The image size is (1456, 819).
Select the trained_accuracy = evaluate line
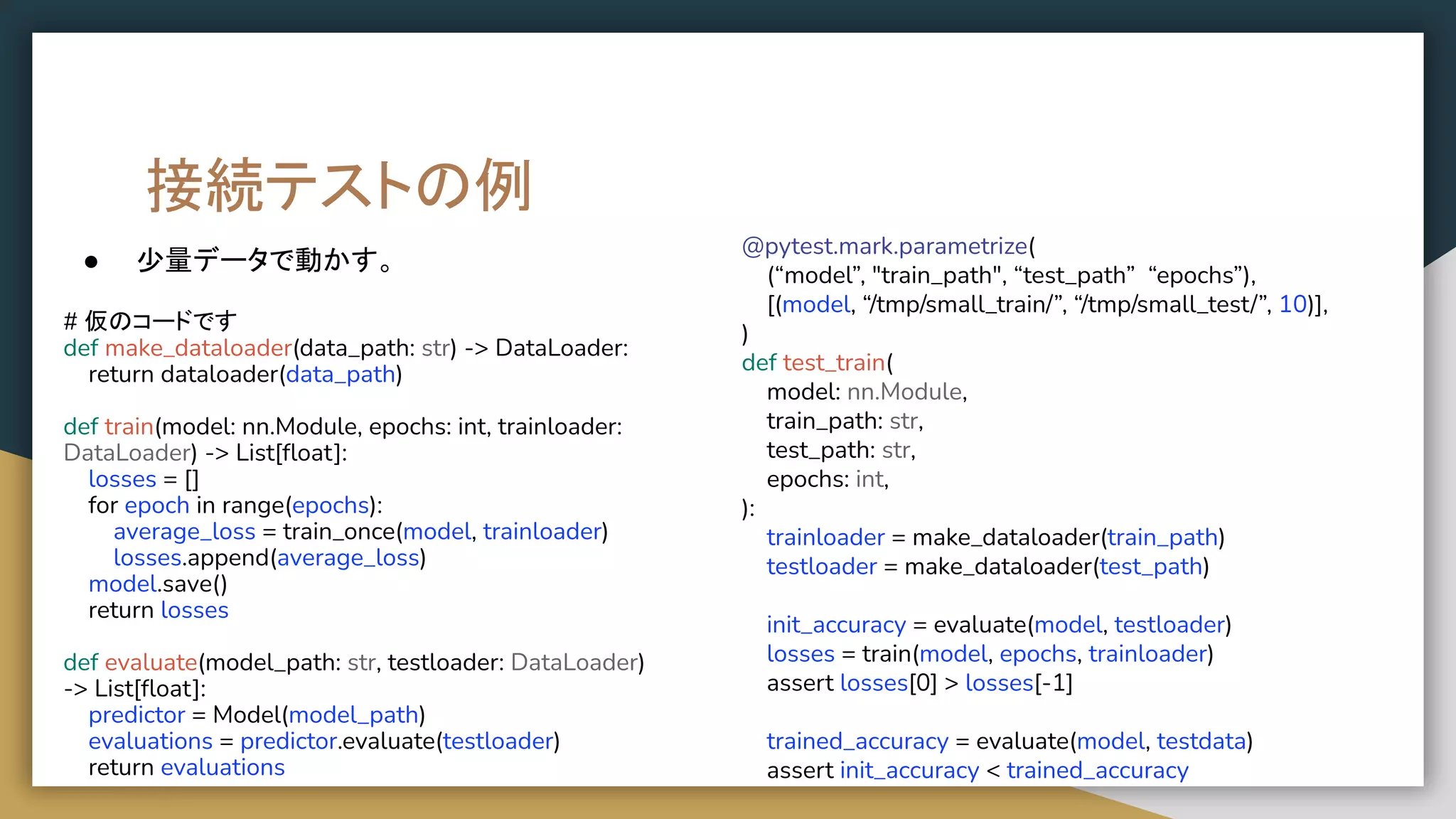click(x=1010, y=742)
